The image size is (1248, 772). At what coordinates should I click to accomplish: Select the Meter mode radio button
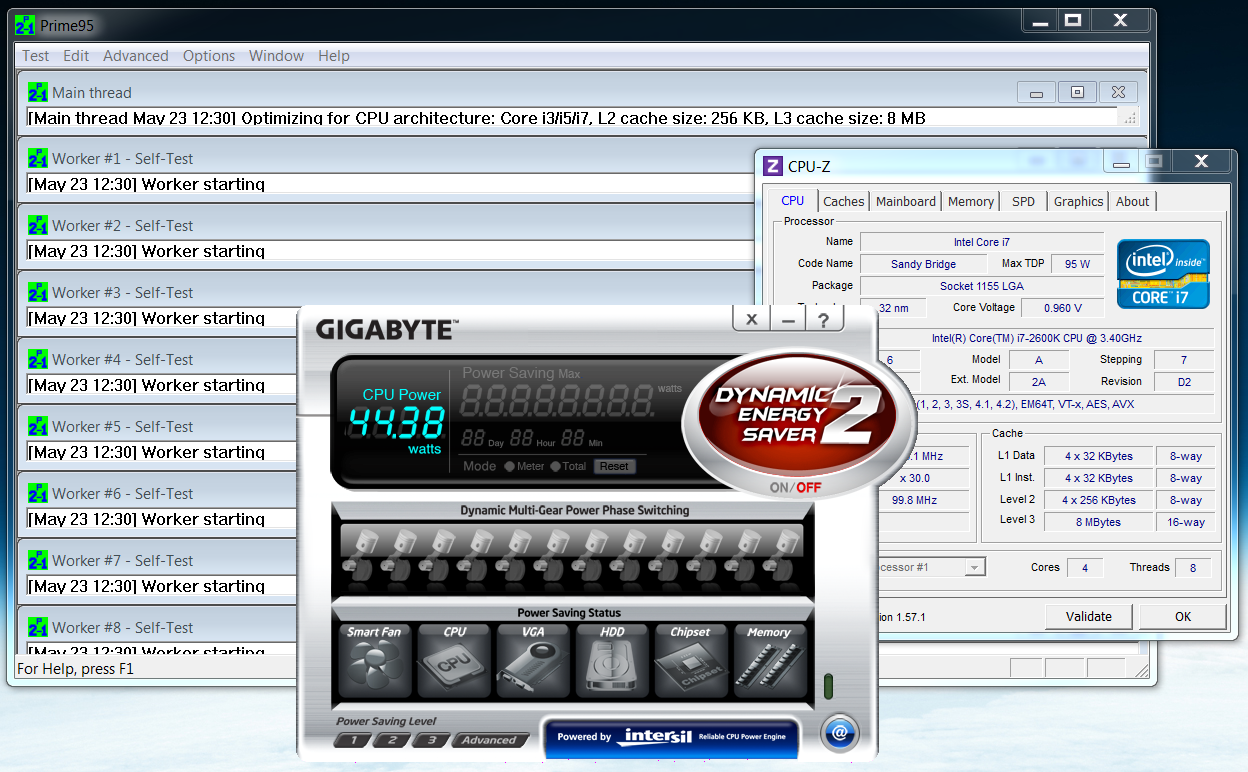click(510, 467)
